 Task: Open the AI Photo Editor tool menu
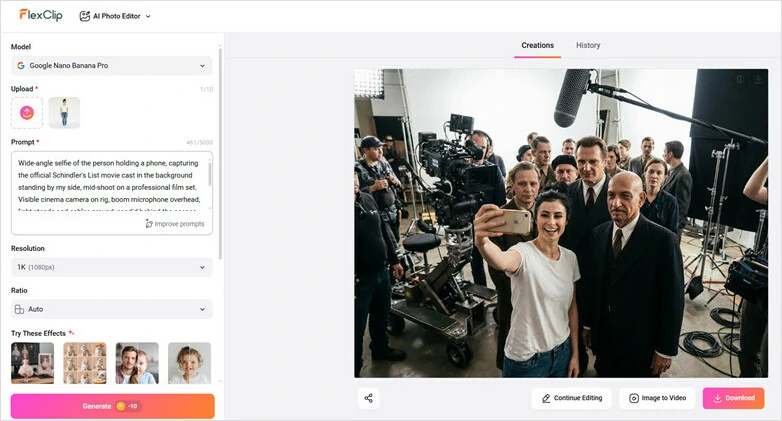pos(115,16)
